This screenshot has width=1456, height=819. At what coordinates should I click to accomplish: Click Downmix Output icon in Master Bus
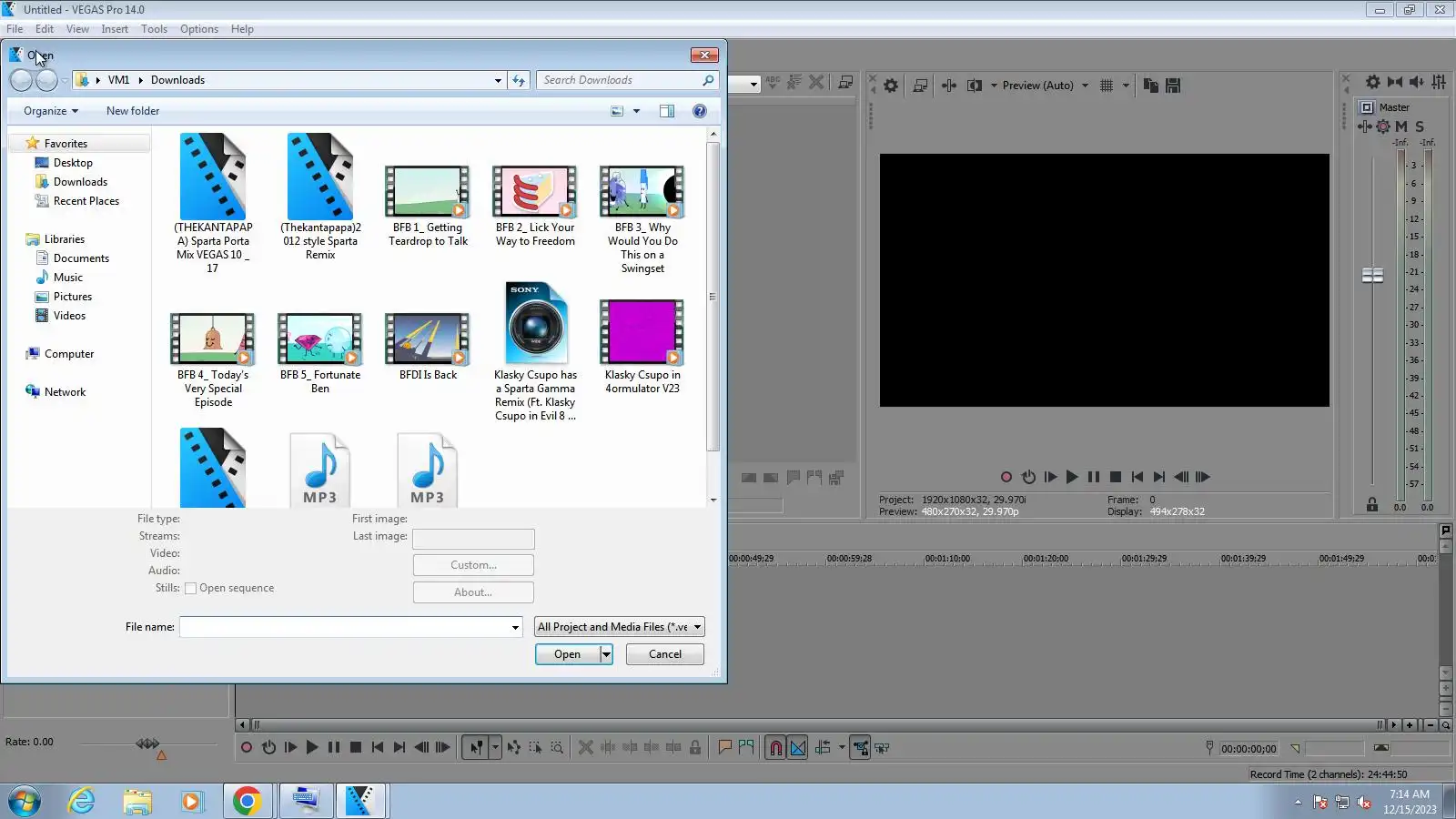click(x=1394, y=82)
